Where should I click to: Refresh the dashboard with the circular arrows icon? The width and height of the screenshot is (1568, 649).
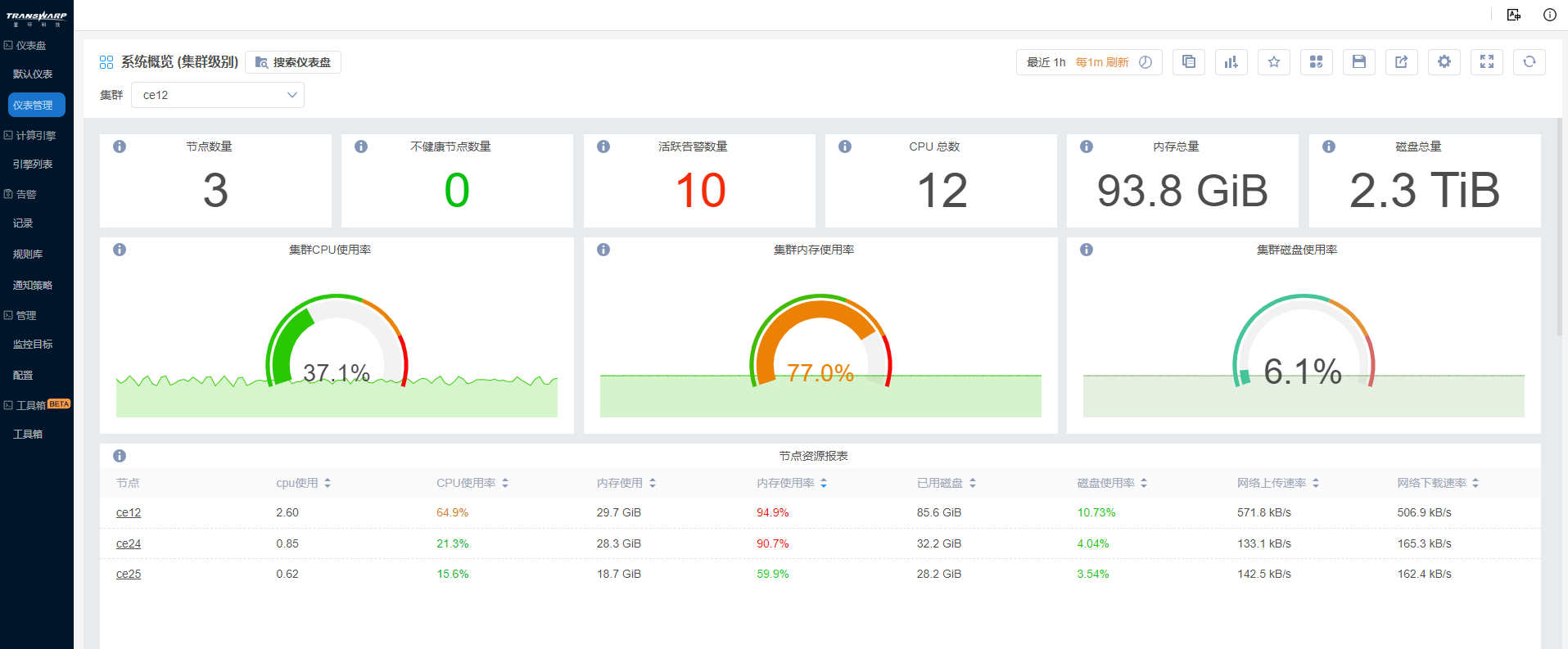click(x=1530, y=62)
